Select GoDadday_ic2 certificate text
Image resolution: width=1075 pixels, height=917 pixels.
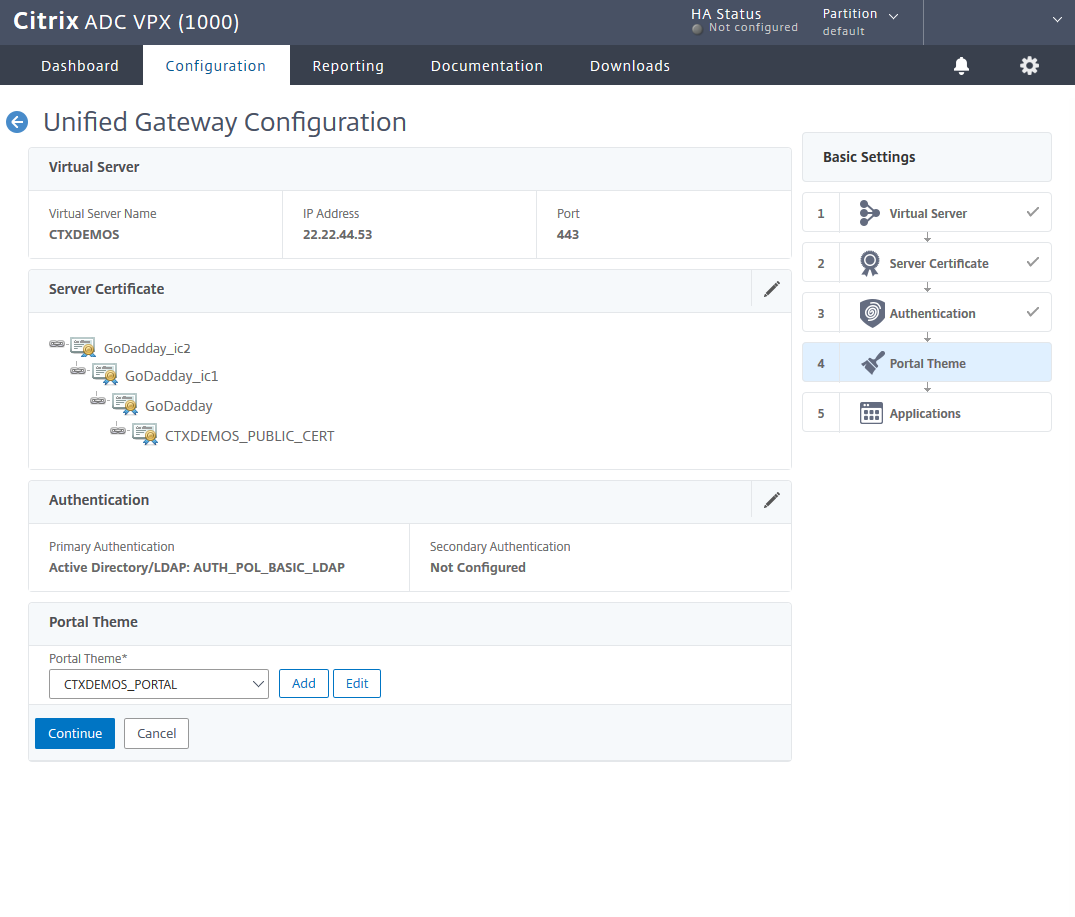click(147, 349)
